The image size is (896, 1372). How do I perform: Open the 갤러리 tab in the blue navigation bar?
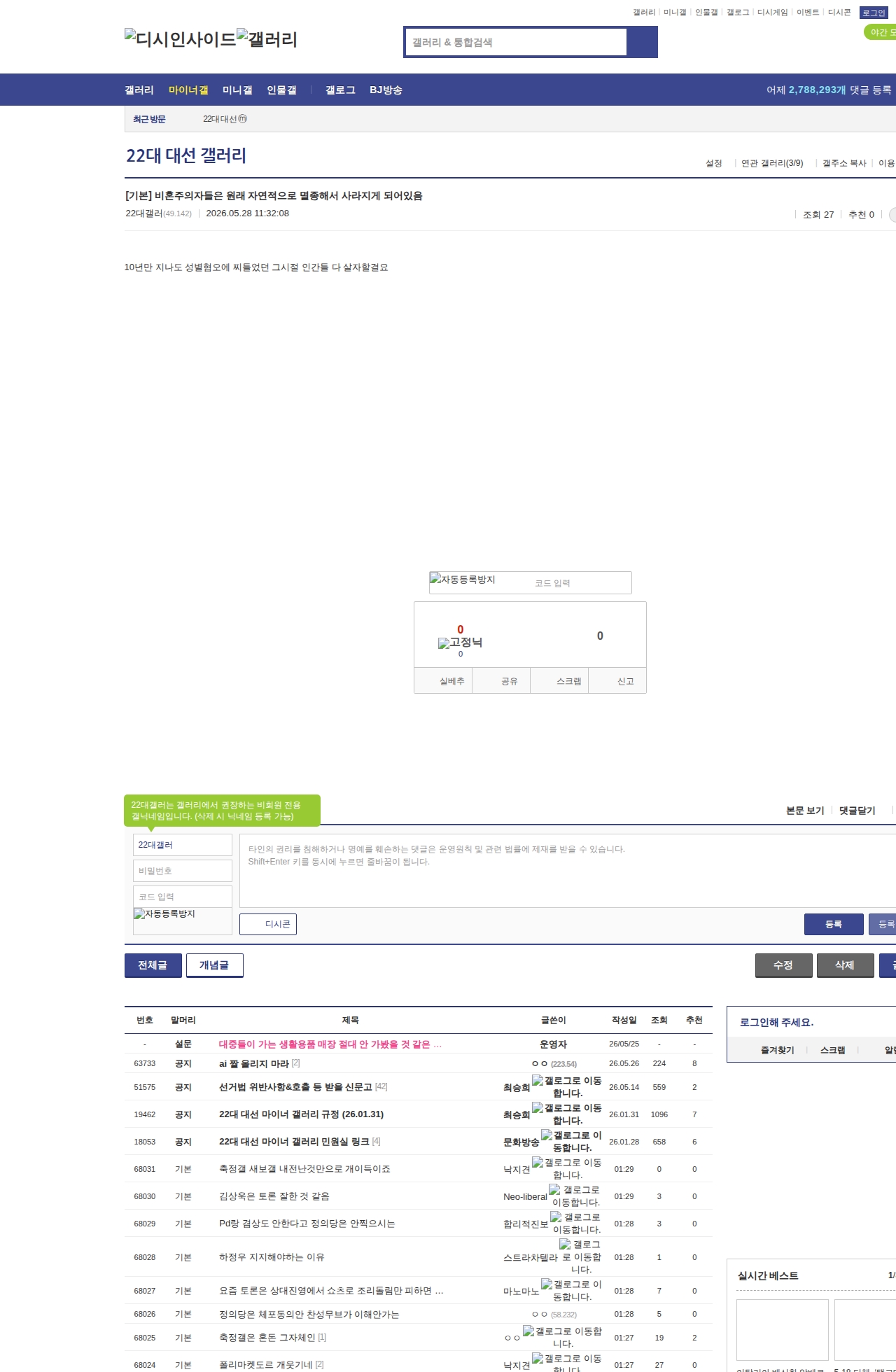click(139, 90)
